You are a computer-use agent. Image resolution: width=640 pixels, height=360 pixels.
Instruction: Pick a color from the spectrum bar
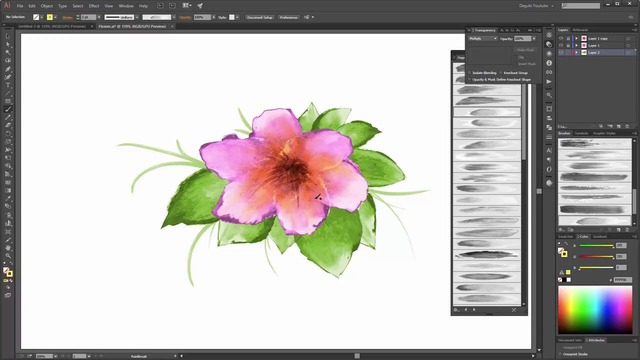click(595, 310)
